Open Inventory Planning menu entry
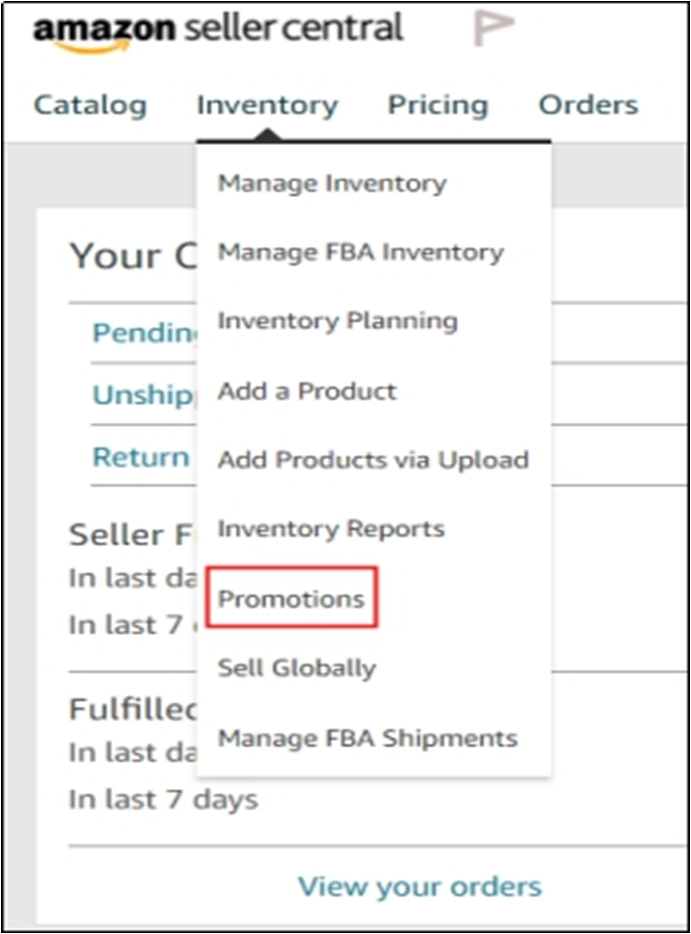This screenshot has height=934, width=691. [x=337, y=321]
